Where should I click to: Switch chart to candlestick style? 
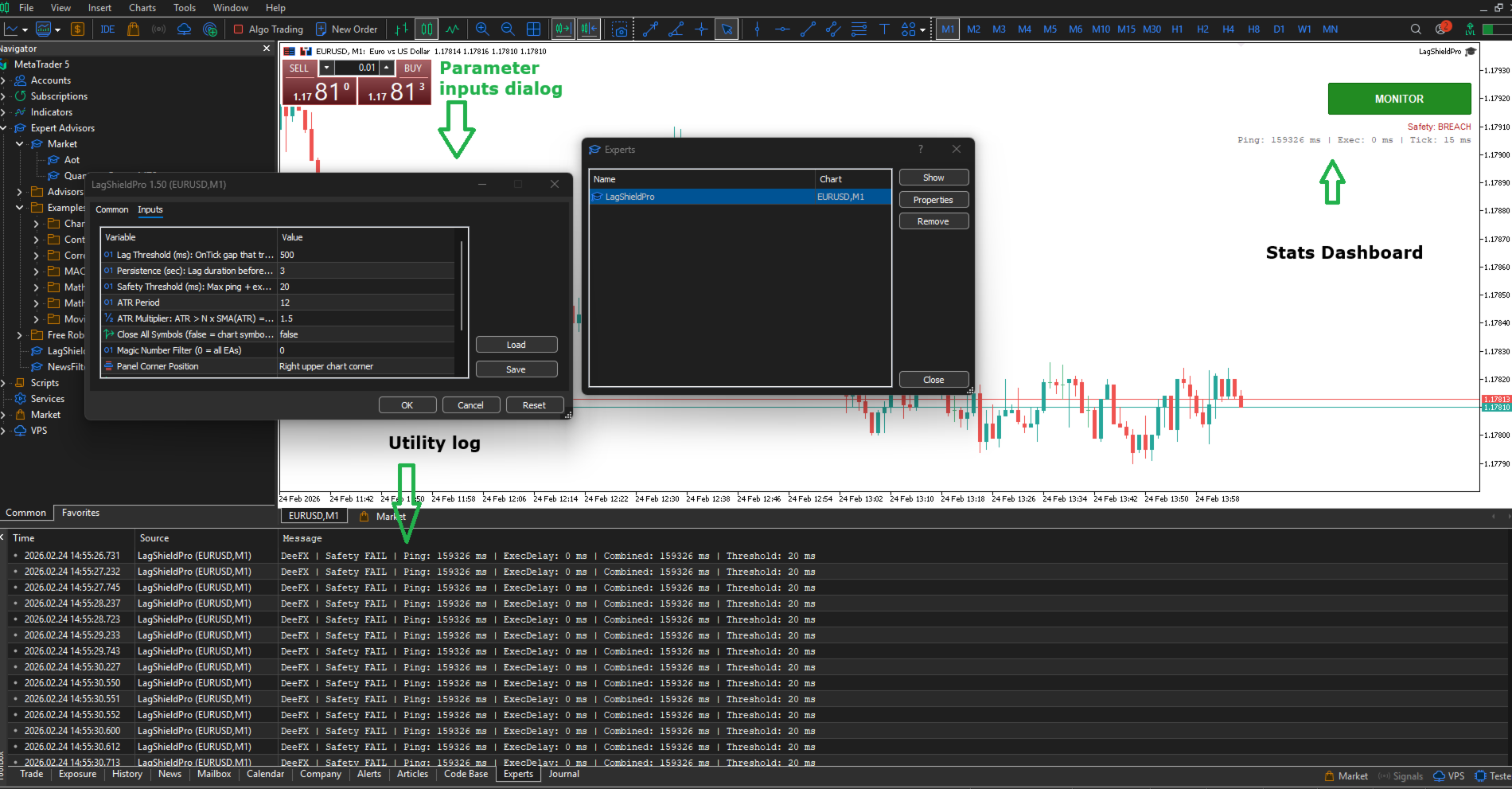(427, 29)
